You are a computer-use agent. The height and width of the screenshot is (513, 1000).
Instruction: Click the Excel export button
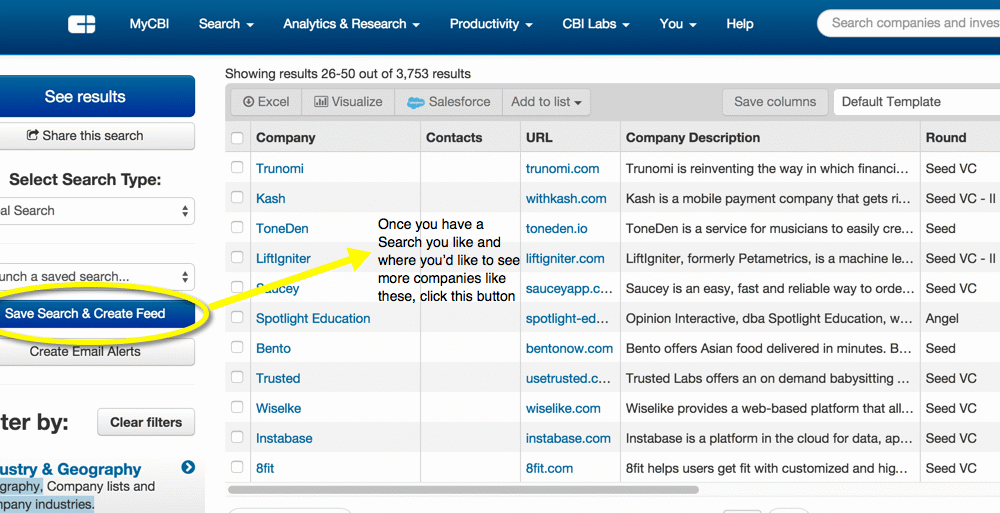point(266,101)
